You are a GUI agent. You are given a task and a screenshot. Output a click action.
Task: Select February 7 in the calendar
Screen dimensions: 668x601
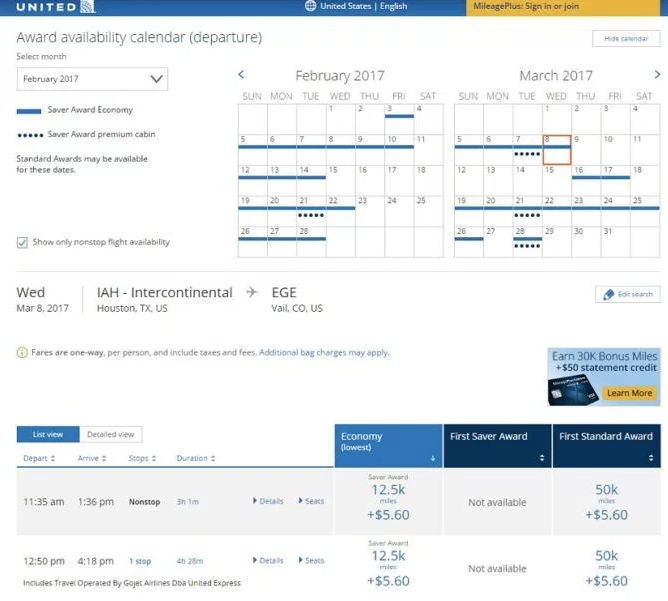(311, 150)
